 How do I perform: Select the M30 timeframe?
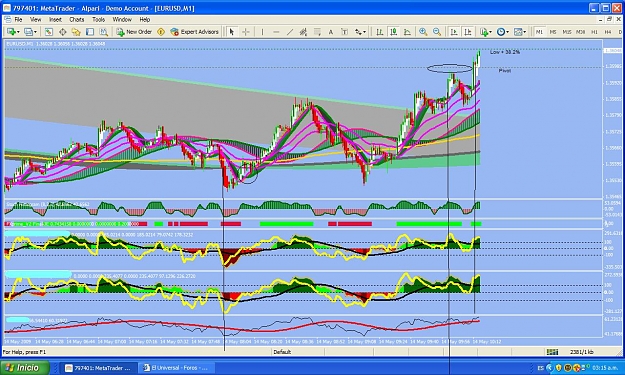click(580, 32)
